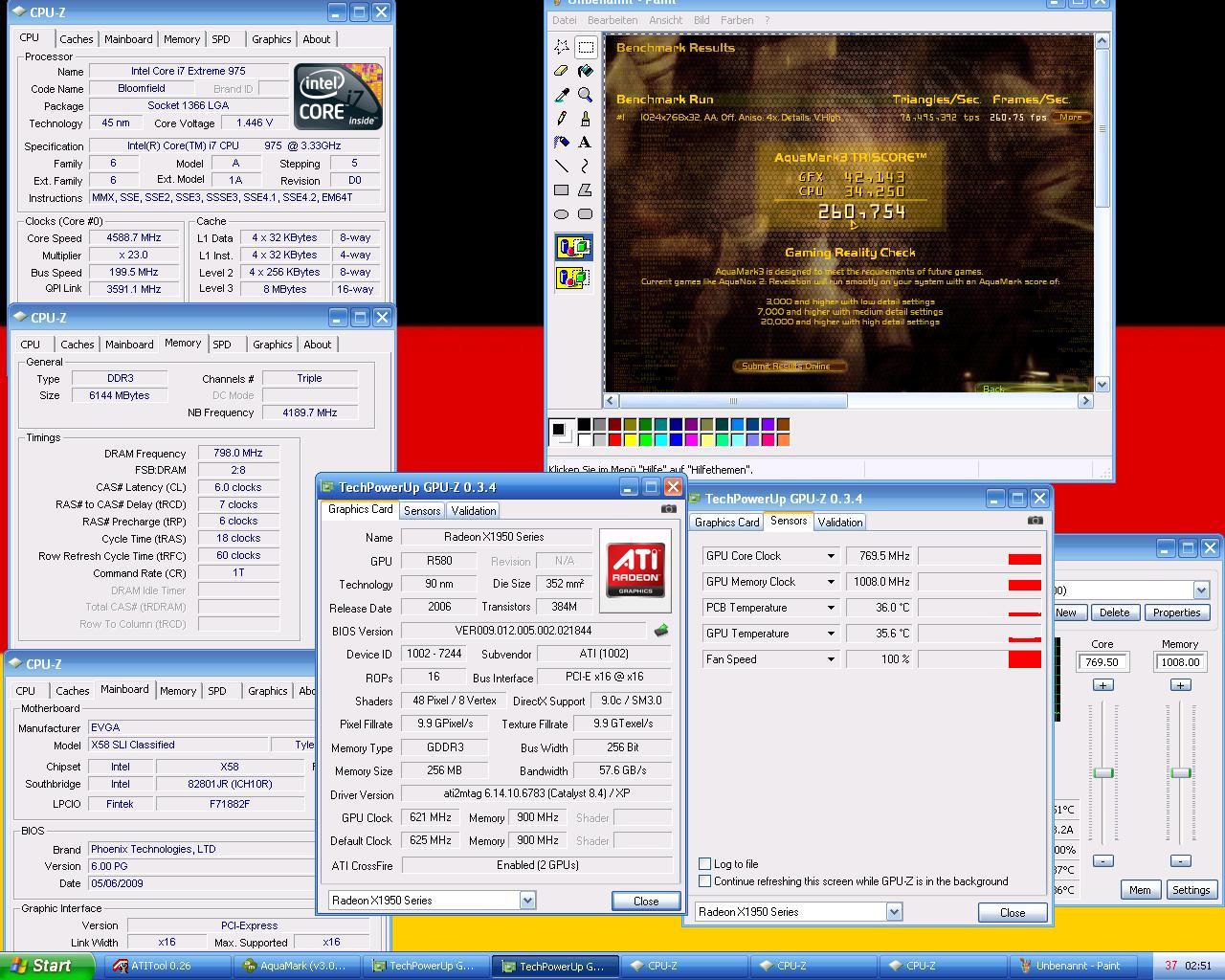Toggle Continue refreshing in background checkbox

[x=705, y=881]
